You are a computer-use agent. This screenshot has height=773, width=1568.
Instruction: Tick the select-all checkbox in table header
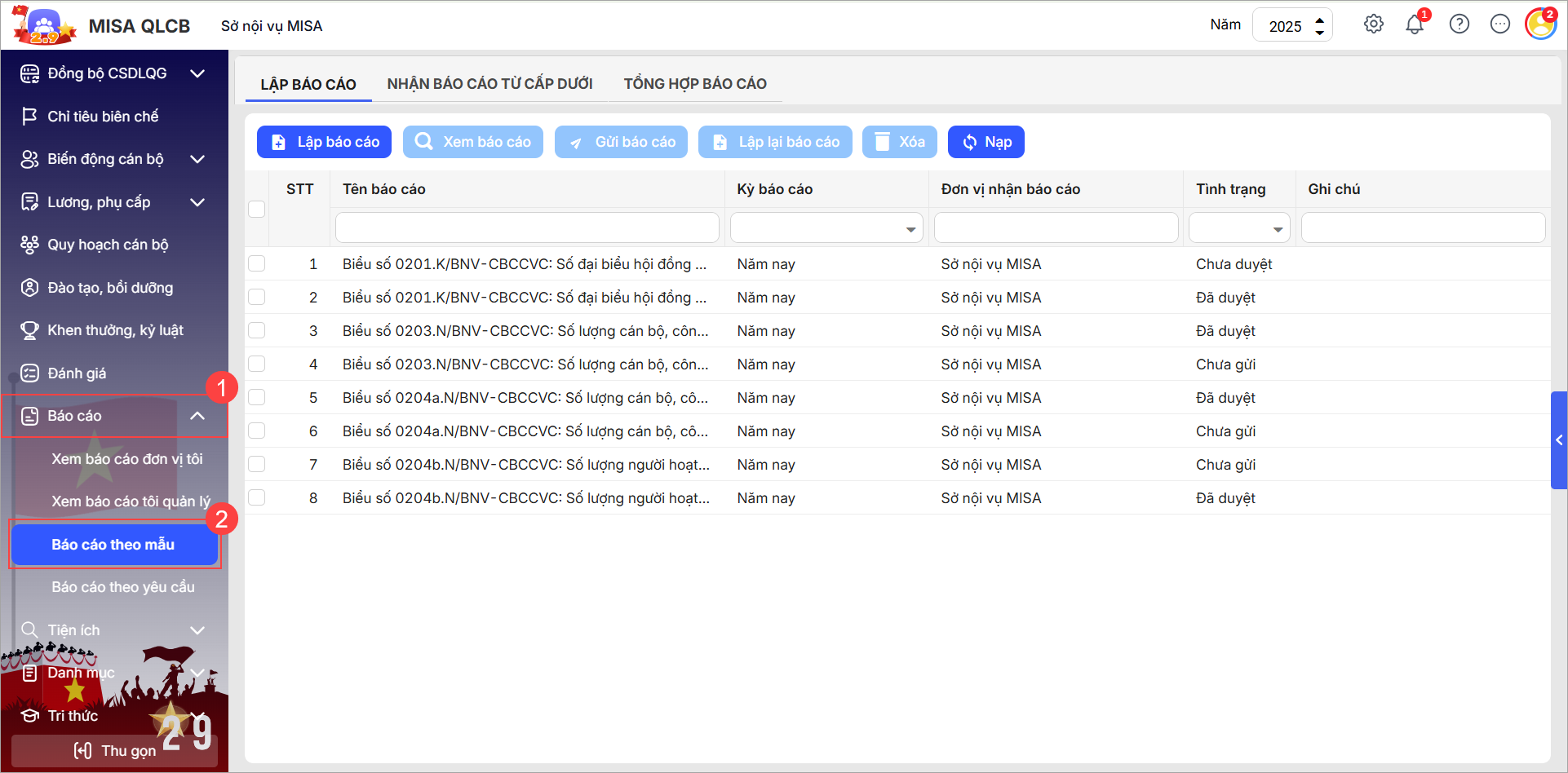(x=257, y=209)
